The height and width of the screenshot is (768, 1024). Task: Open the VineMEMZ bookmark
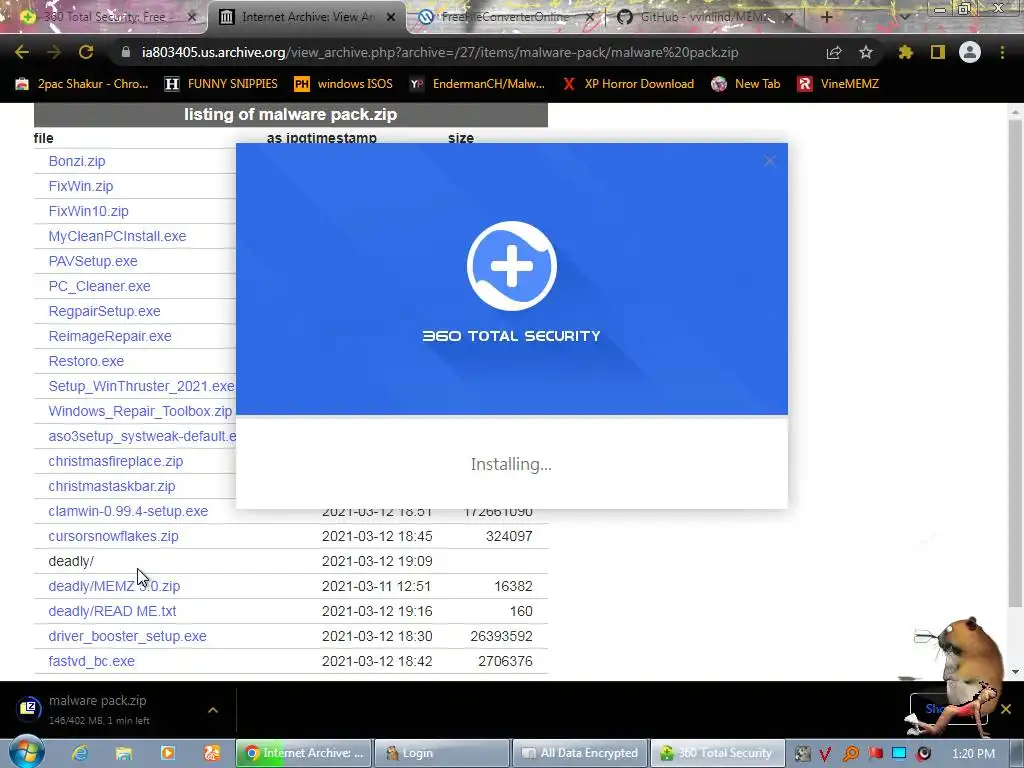click(839, 84)
